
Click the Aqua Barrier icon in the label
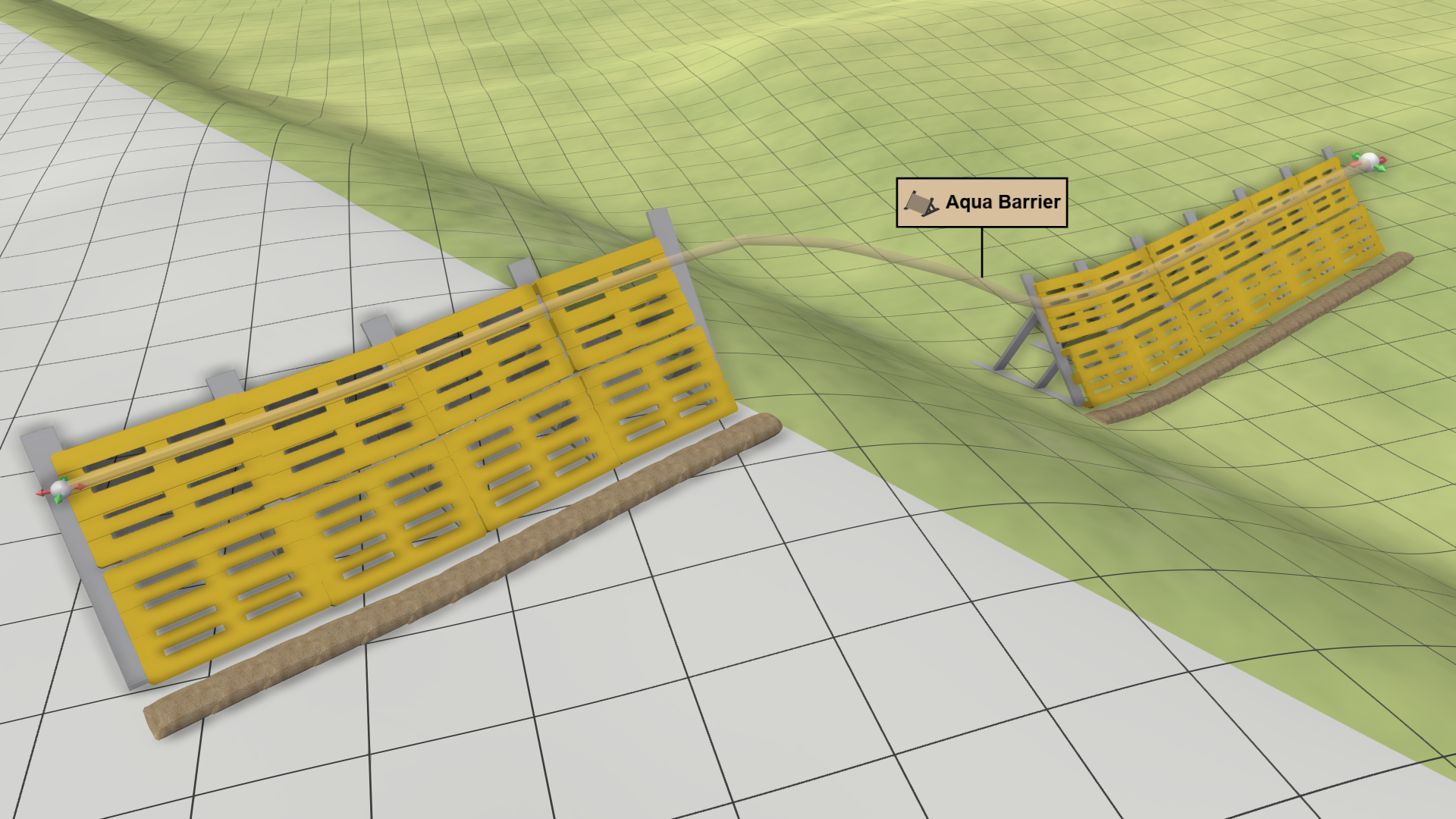point(921,202)
